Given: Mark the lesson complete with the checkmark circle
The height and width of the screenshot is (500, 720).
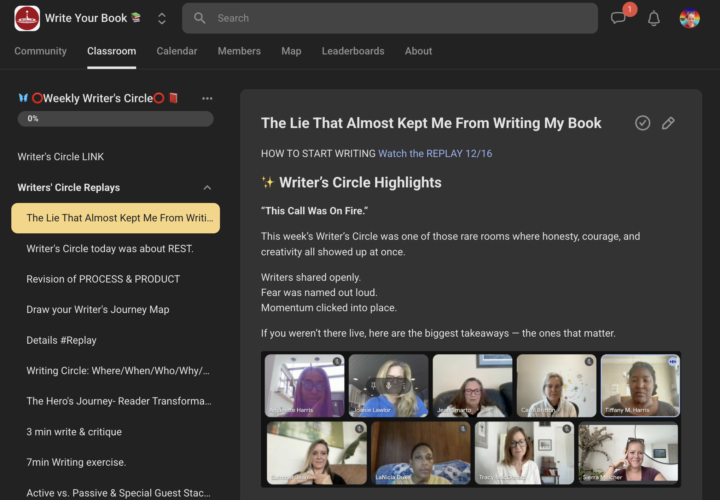Looking at the screenshot, I should tap(642, 123).
